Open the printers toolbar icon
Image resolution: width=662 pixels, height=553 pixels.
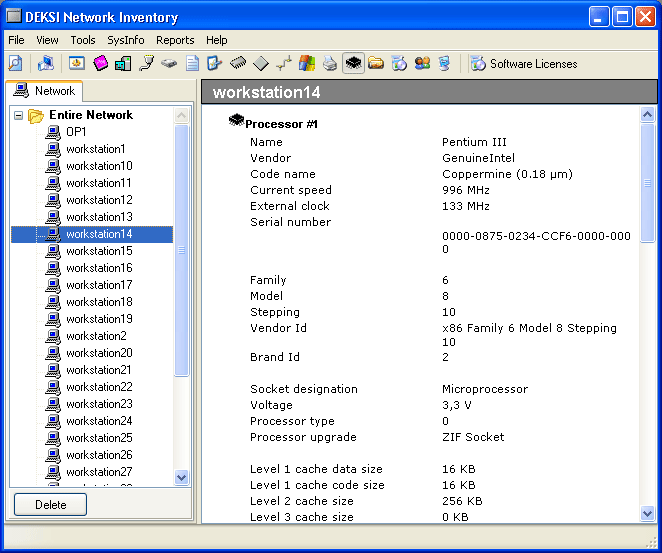330,63
